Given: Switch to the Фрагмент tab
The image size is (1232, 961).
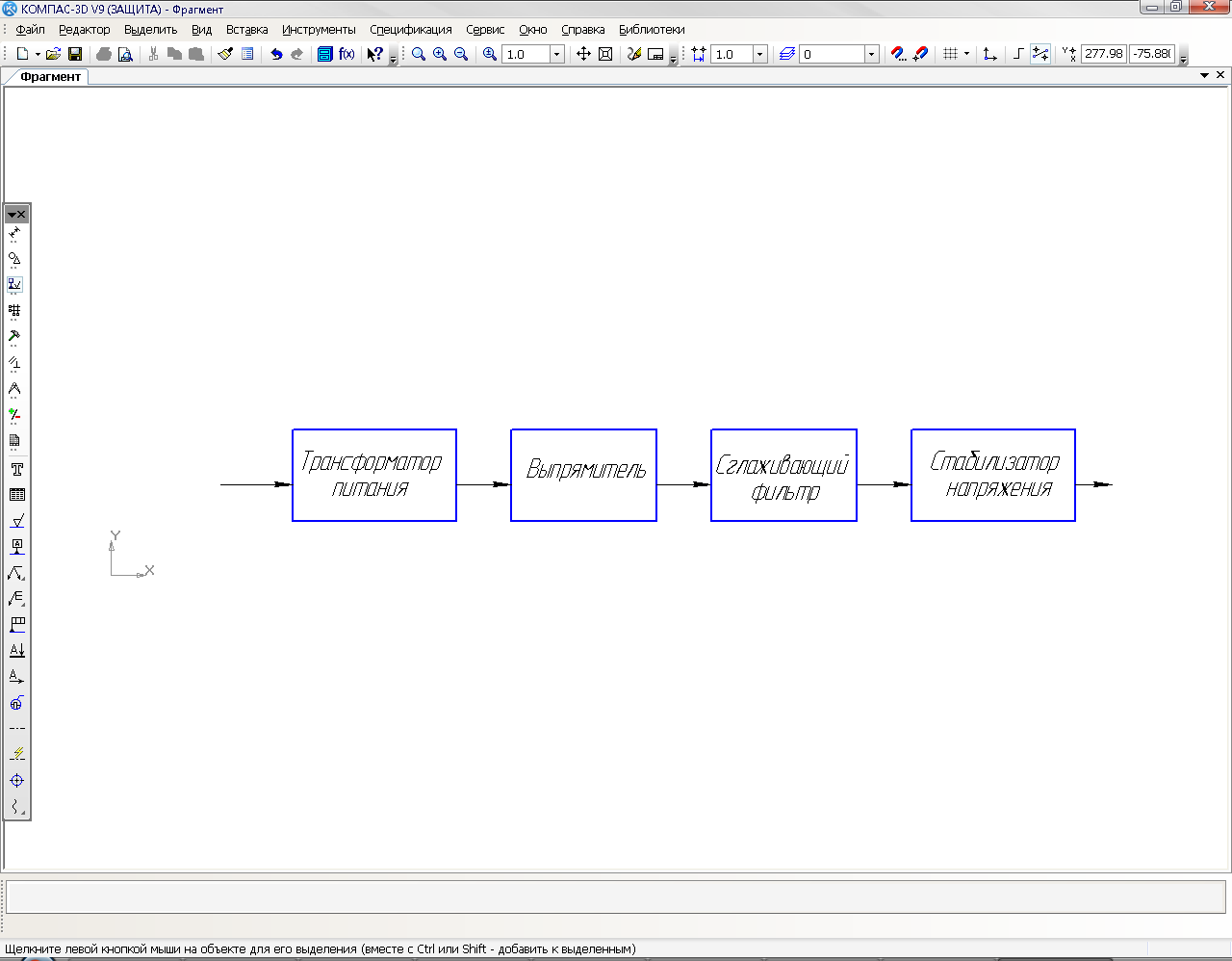Looking at the screenshot, I should (50, 77).
